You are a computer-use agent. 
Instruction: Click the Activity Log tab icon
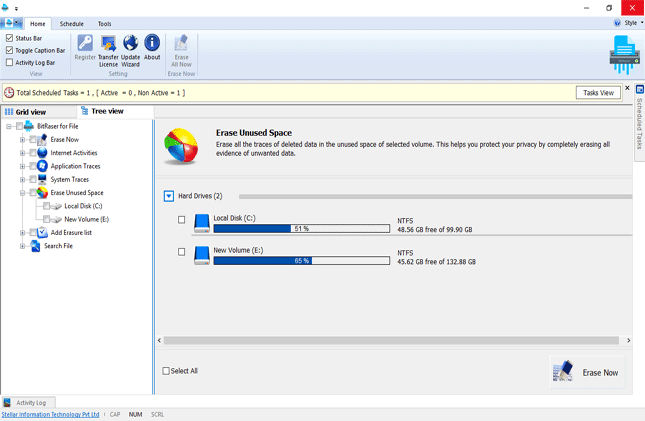pyautogui.click(x=7, y=402)
